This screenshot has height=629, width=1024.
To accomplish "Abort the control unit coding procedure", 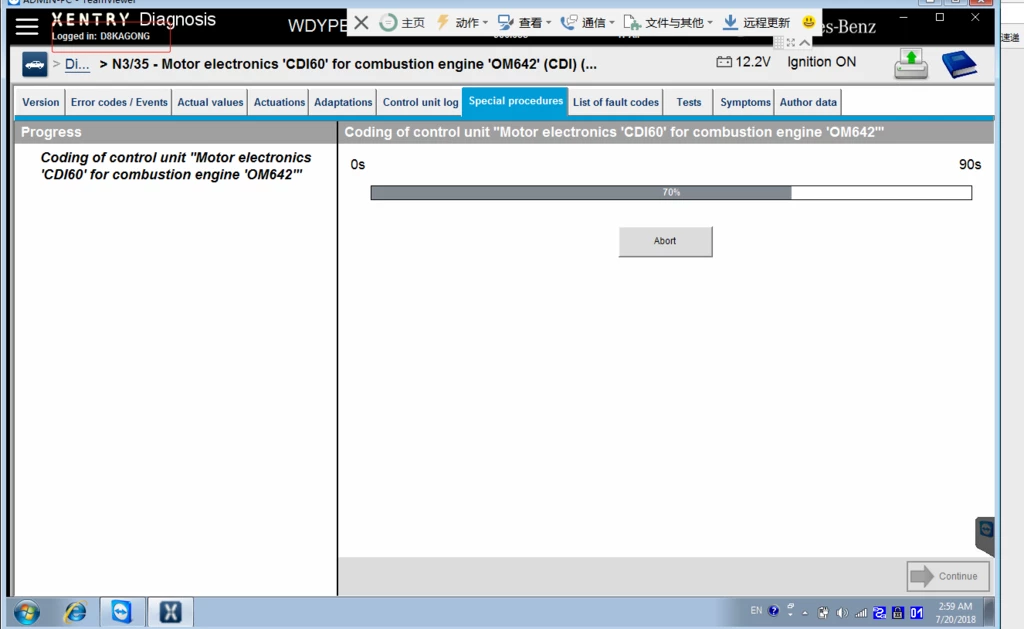I will coord(665,241).
